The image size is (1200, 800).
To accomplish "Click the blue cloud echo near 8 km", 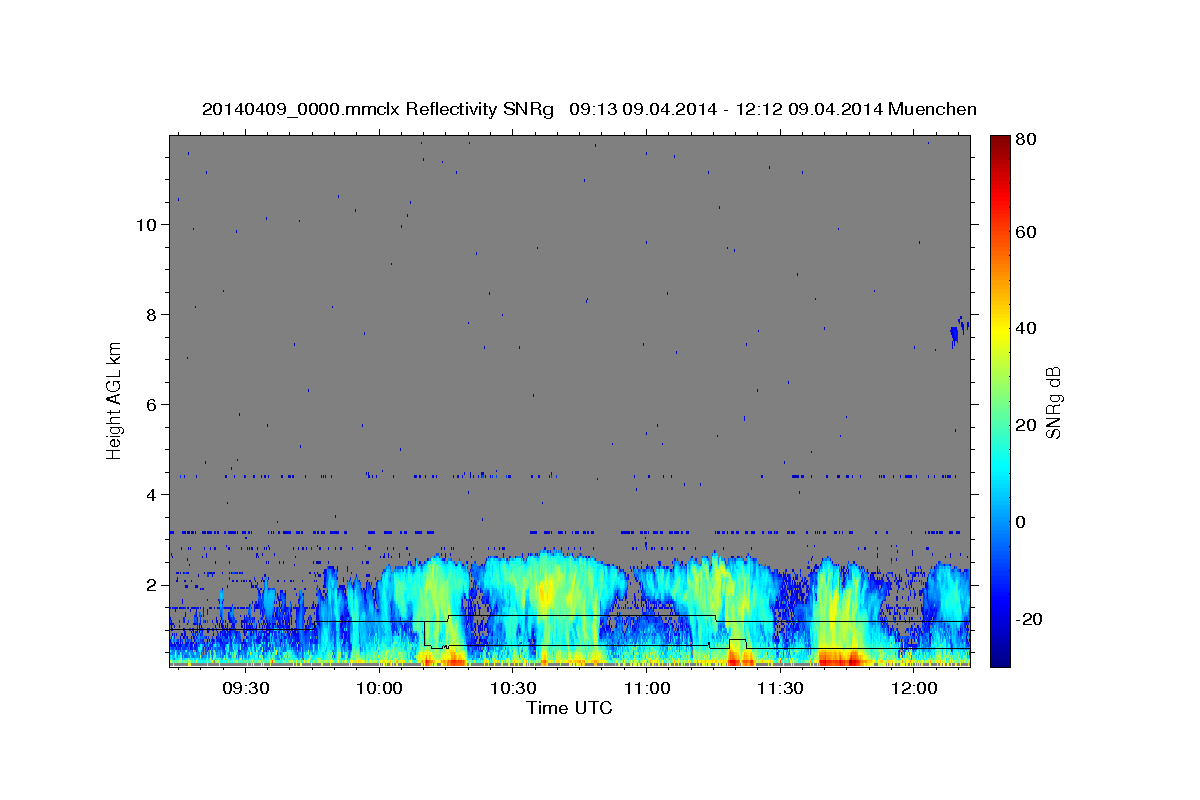I will (959, 331).
